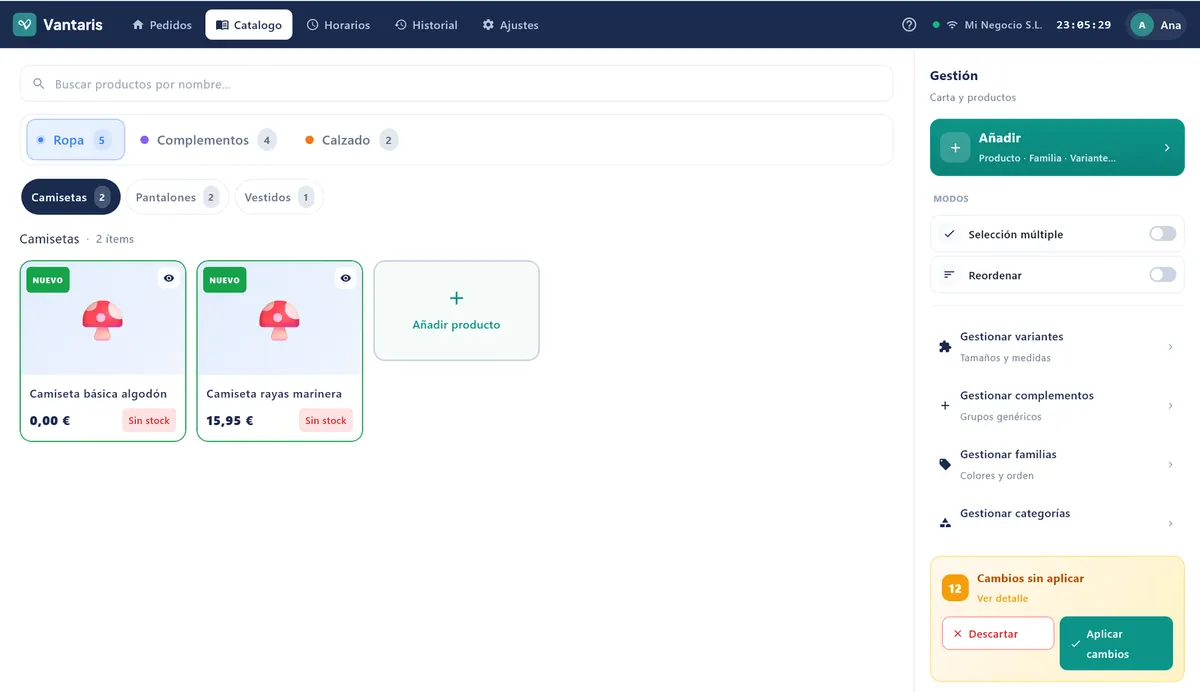The height and width of the screenshot is (692, 1200).
Task: Show the Pantalones category
Action: [x=177, y=197]
